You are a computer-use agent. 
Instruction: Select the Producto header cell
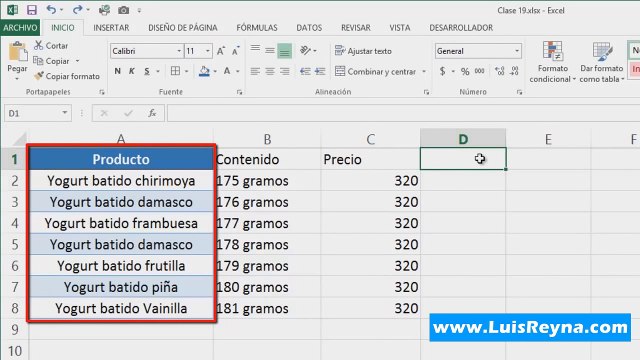[121, 159]
